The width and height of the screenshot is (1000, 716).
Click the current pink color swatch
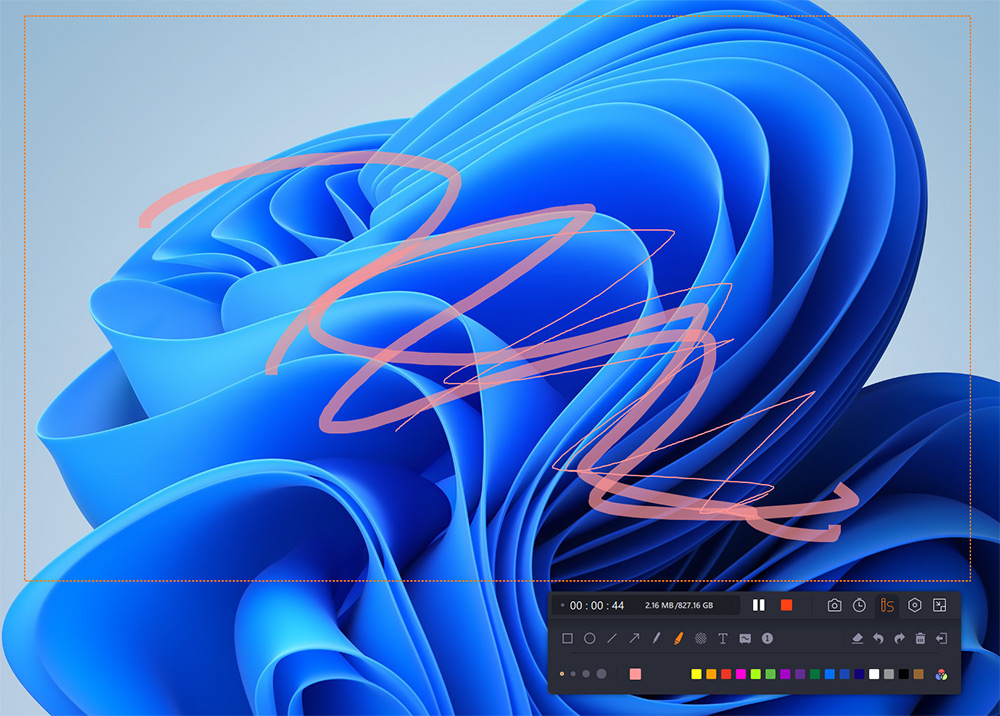click(635, 674)
